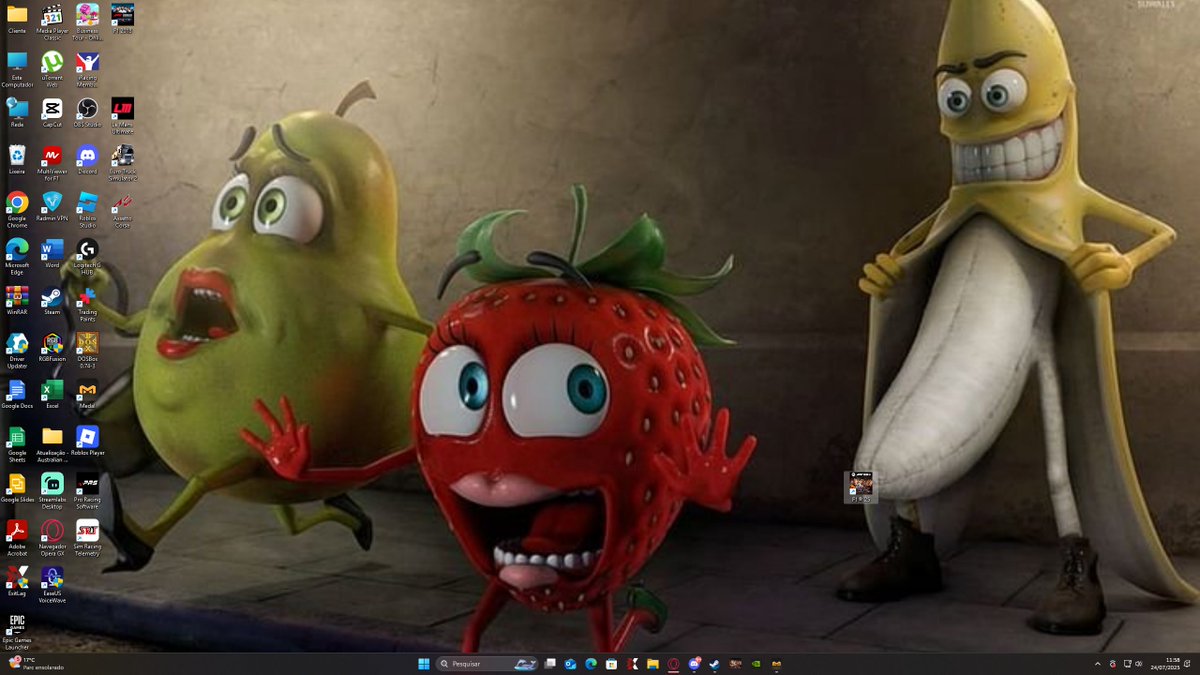Select Le Mans Ultimate desktop shortcut

[x=122, y=116]
